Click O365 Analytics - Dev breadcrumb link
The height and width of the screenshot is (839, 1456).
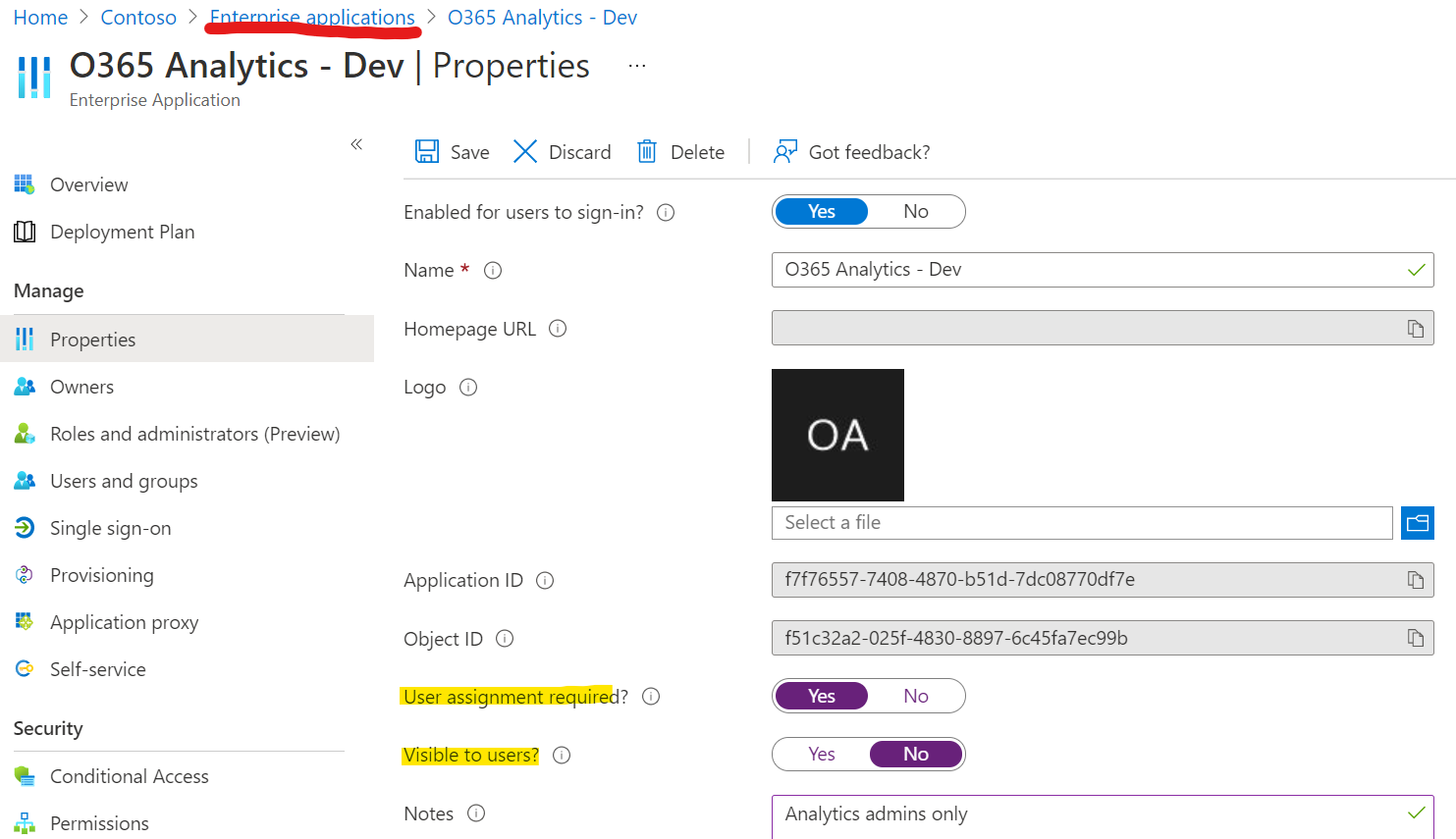[542, 18]
